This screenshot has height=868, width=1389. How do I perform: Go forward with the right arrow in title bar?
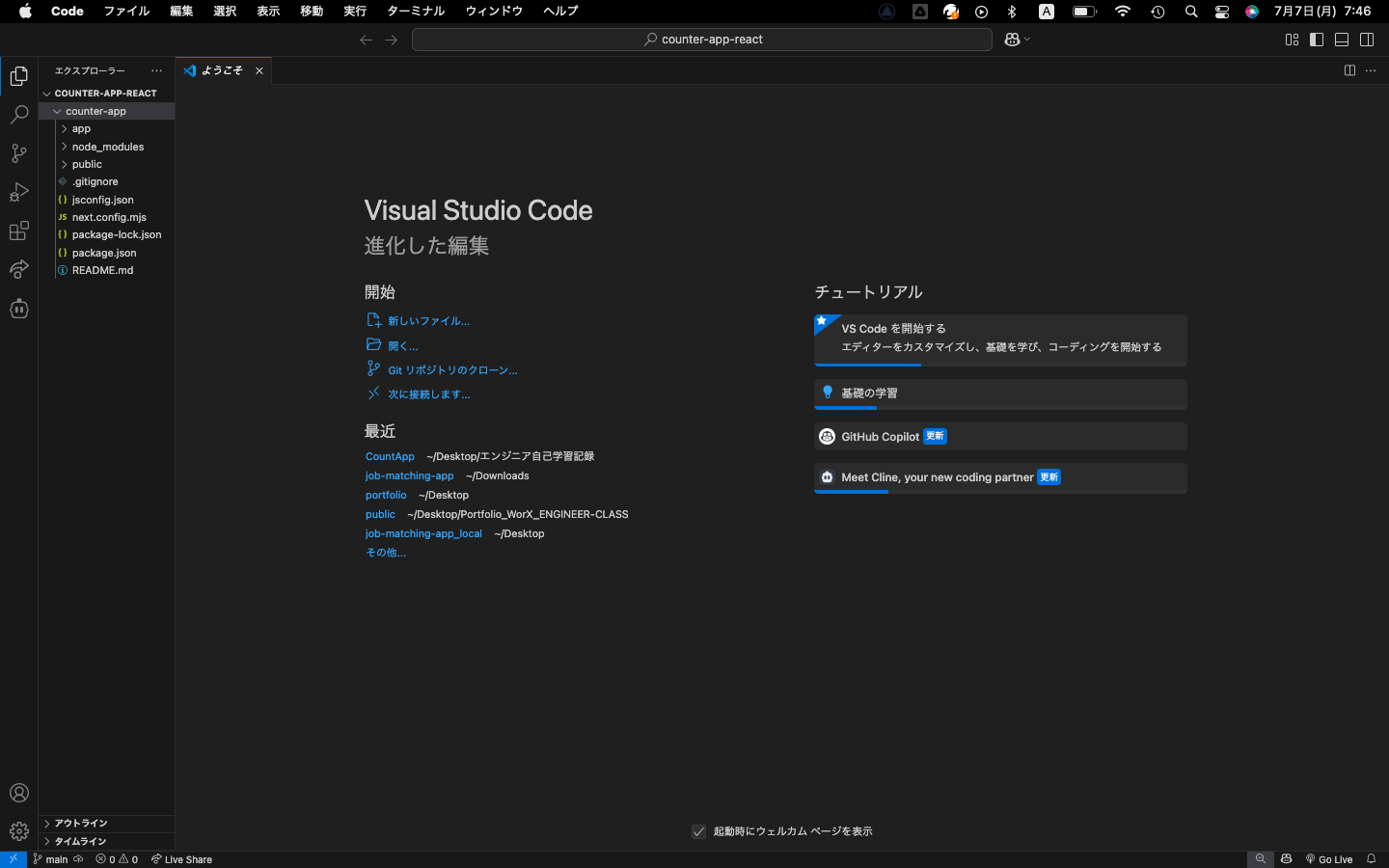tap(391, 40)
